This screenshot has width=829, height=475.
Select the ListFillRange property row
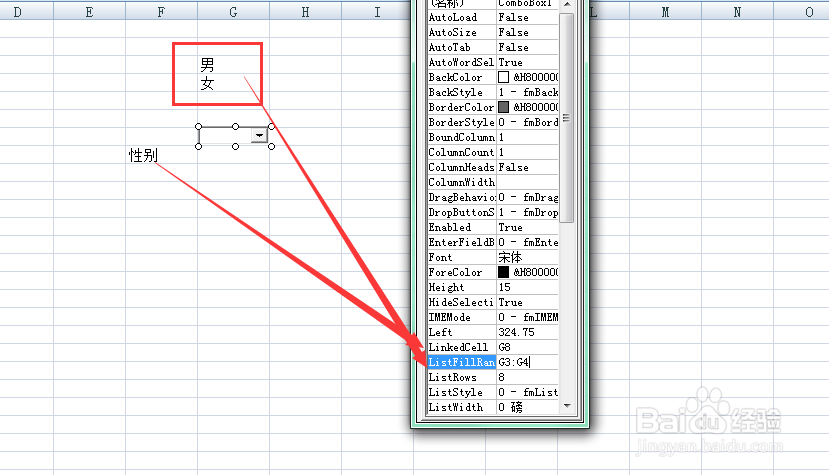tap(493, 362)
